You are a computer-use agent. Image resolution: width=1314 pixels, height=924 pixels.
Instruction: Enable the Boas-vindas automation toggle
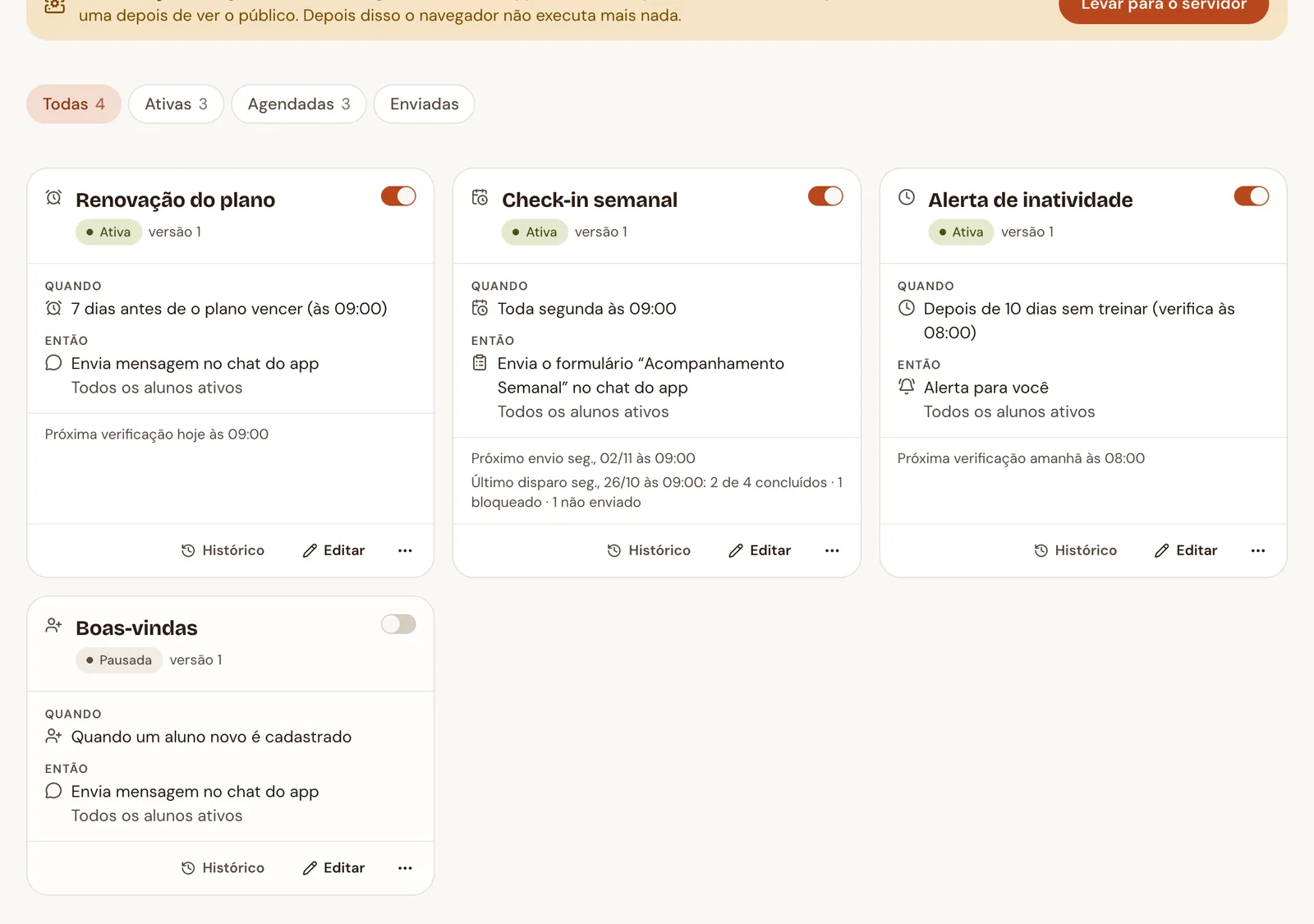[x=398, y=624]
